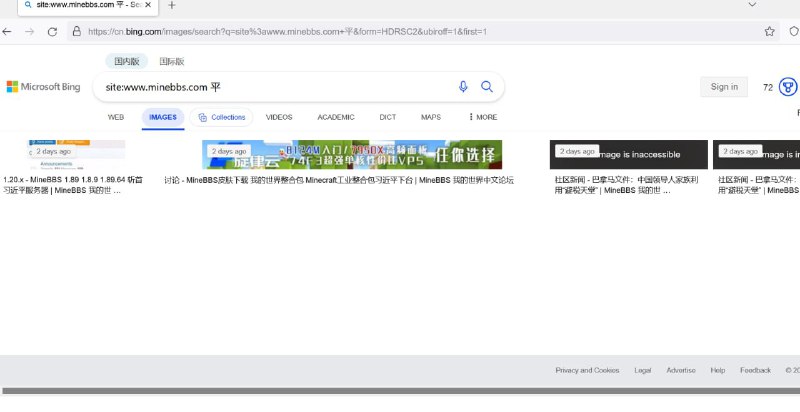Click the browser back arrow
The image size is (800, 412).
(x=7, y=32)
